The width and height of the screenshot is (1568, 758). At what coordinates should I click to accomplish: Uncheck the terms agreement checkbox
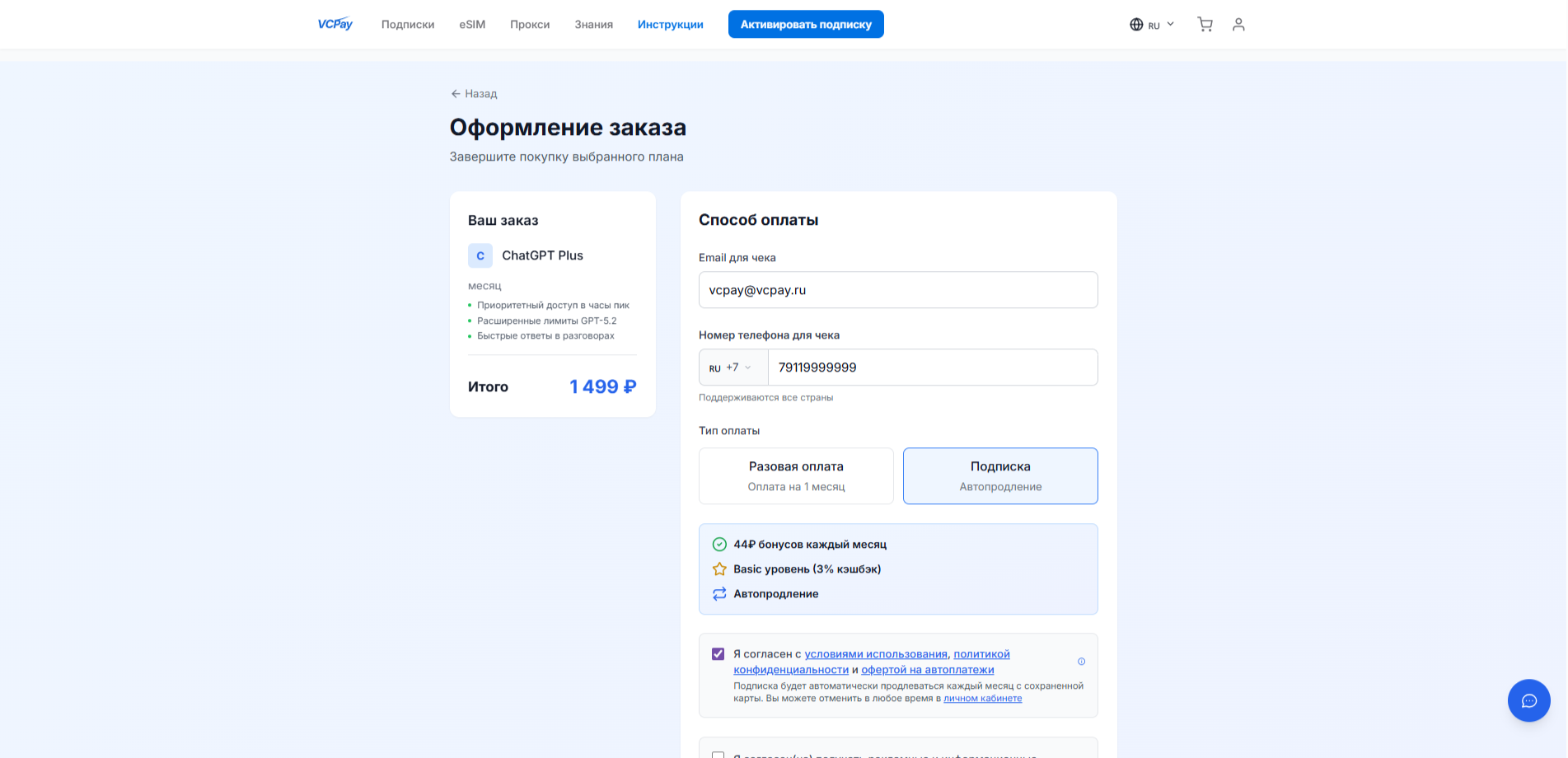pyautogui.click(x=718, y=654)
